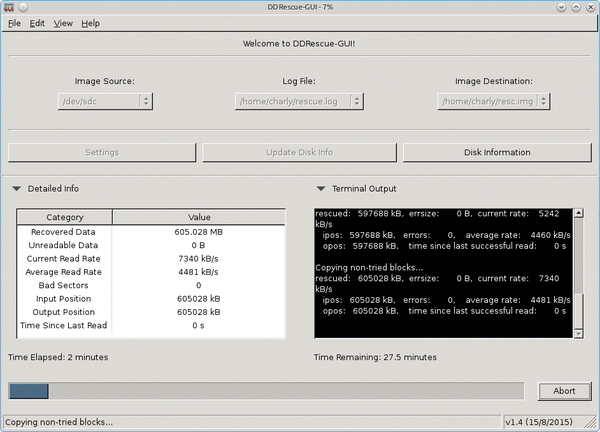Select the Input Position row label
Image resolution: width=600 pixels, height=432 pixels.
tap(63, 299)
